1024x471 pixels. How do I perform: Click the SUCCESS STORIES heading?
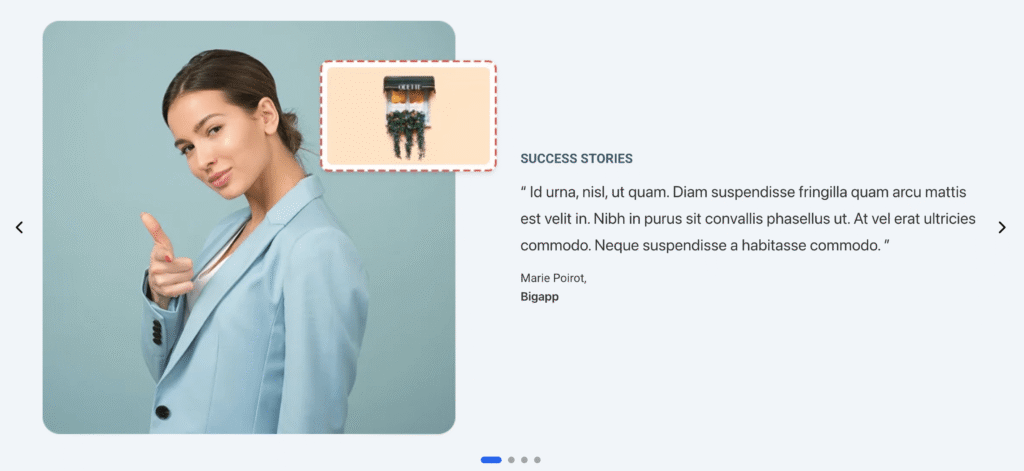[x=577, y=158]
